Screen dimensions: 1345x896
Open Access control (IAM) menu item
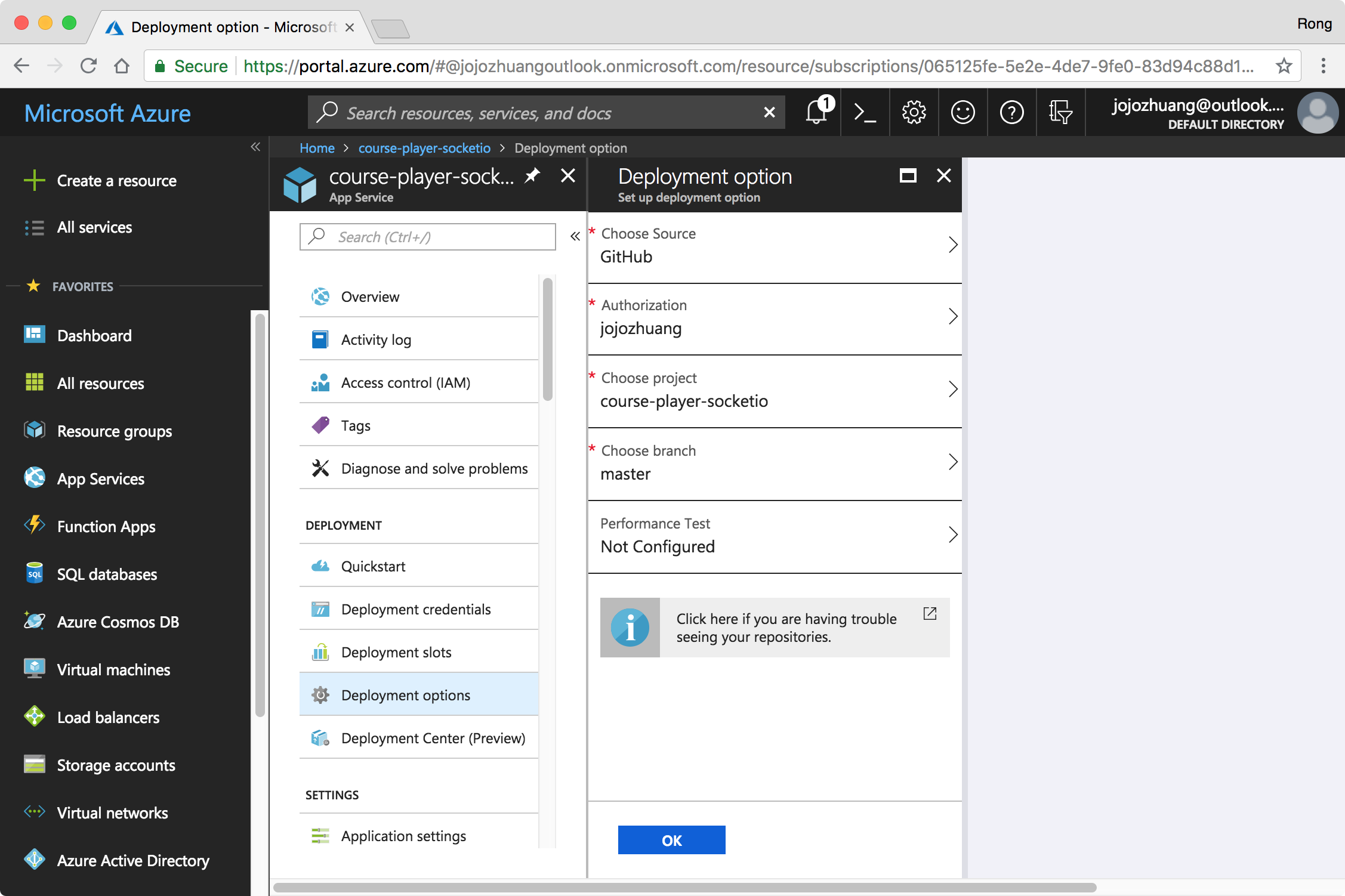[x=419, y=382]
